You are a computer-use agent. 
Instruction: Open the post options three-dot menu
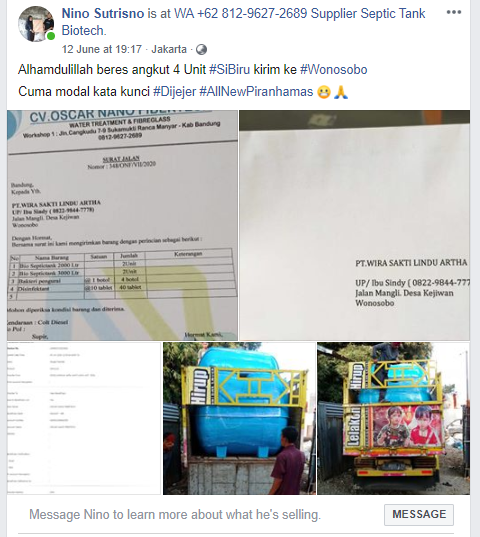point(454,12)
